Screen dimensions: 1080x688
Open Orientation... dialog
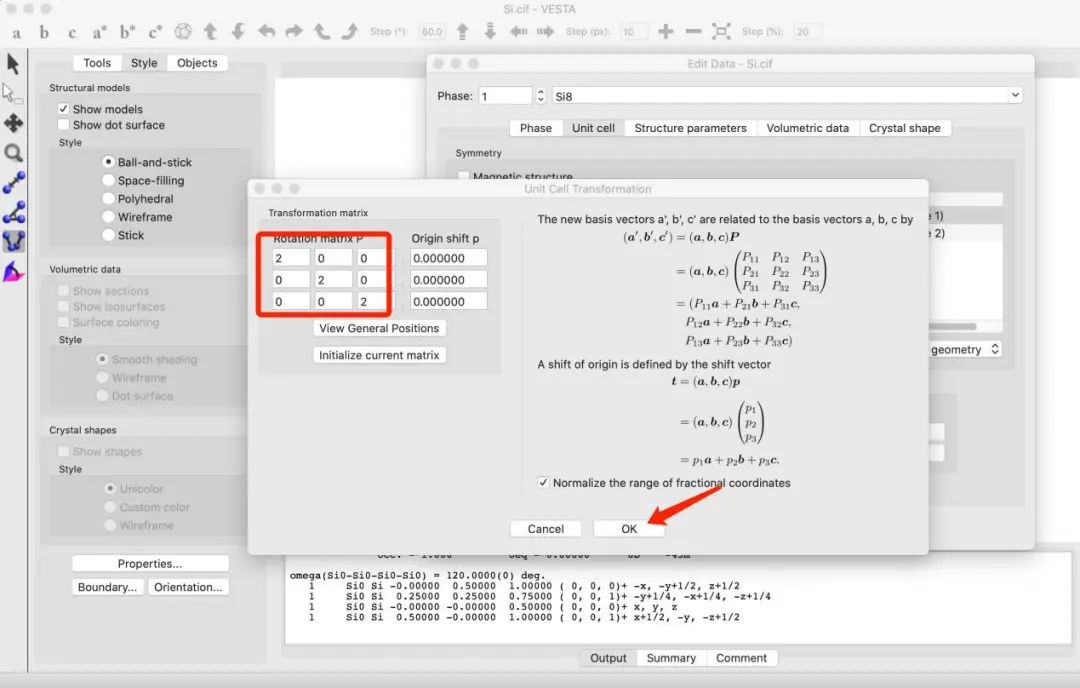point(188,587)
